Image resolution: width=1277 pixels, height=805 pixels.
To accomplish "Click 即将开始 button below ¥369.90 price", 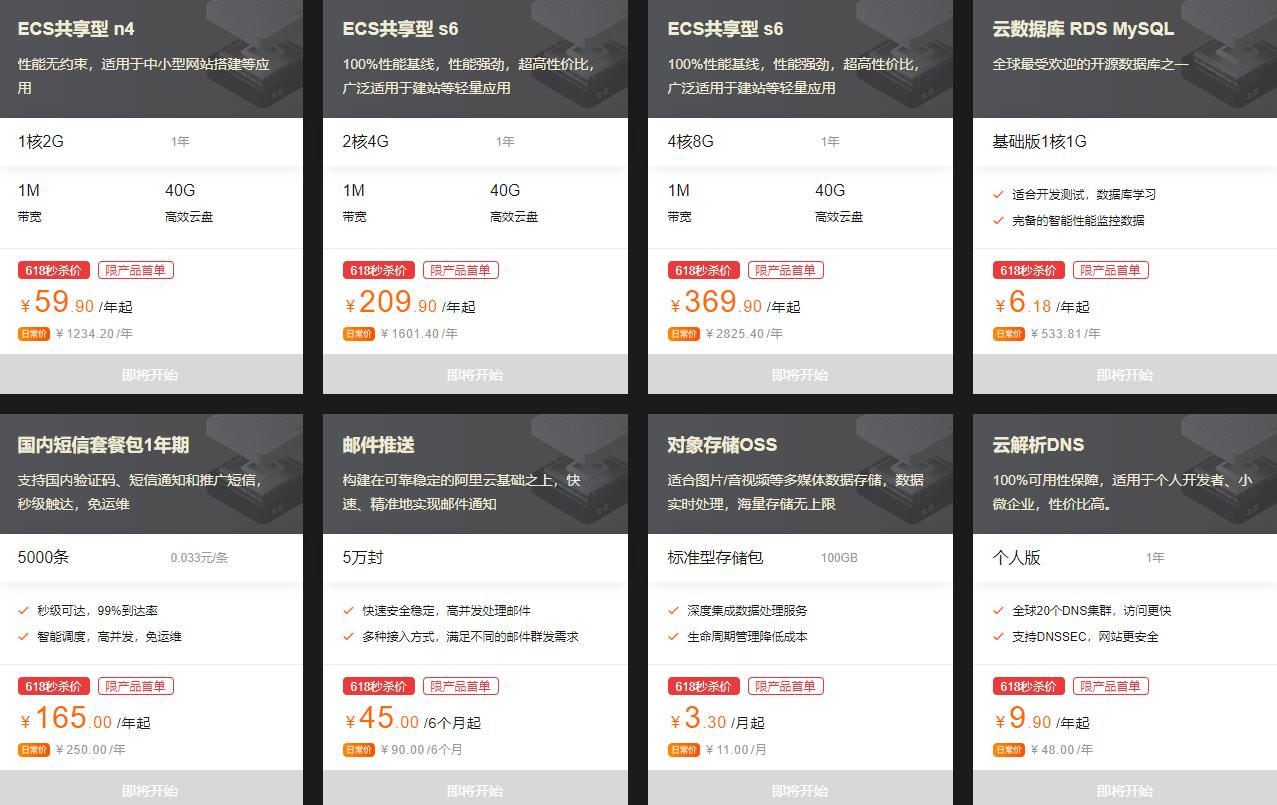I will [x=800, y=375].
